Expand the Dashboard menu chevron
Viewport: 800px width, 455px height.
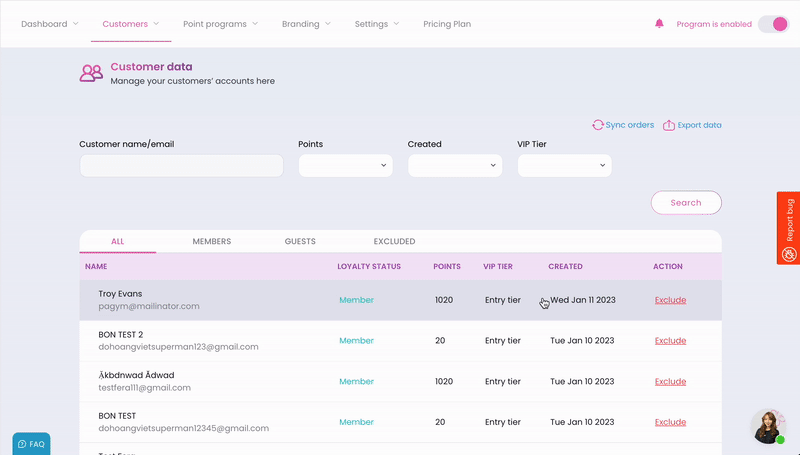[x=76, y=24]
